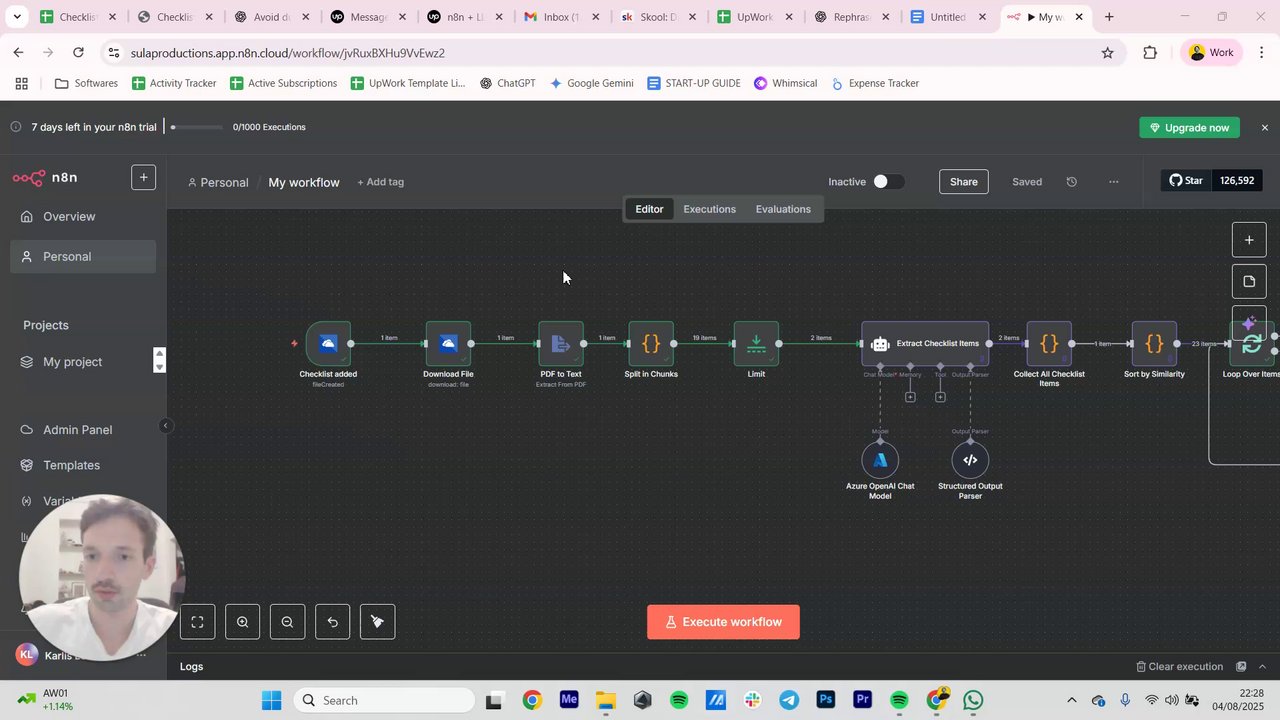The image size is (1280, 720).
Task: Collapse the left sidebar with the chevron
Action: (166, 426)
